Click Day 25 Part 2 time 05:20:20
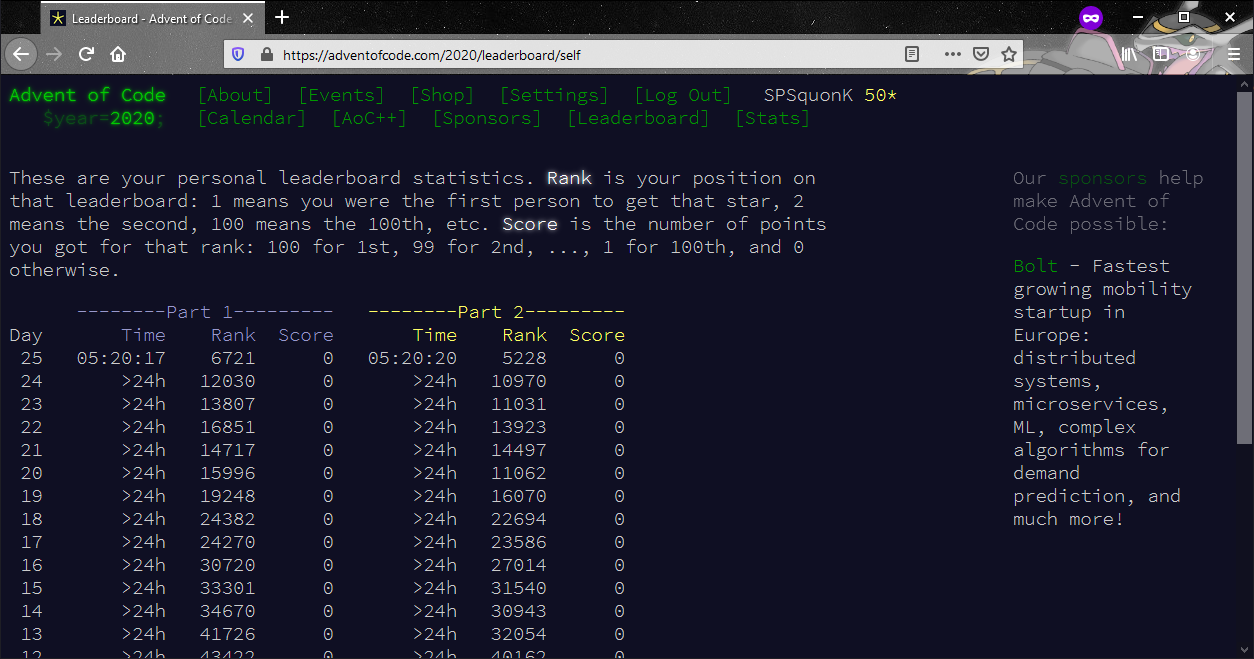This screenshot has width=1254, height=659. 412,358
